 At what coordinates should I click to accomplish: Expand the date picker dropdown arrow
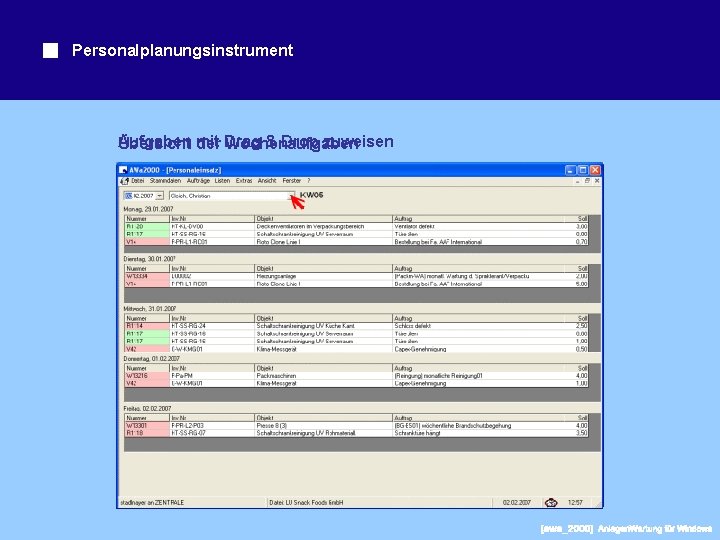(159, 196)
